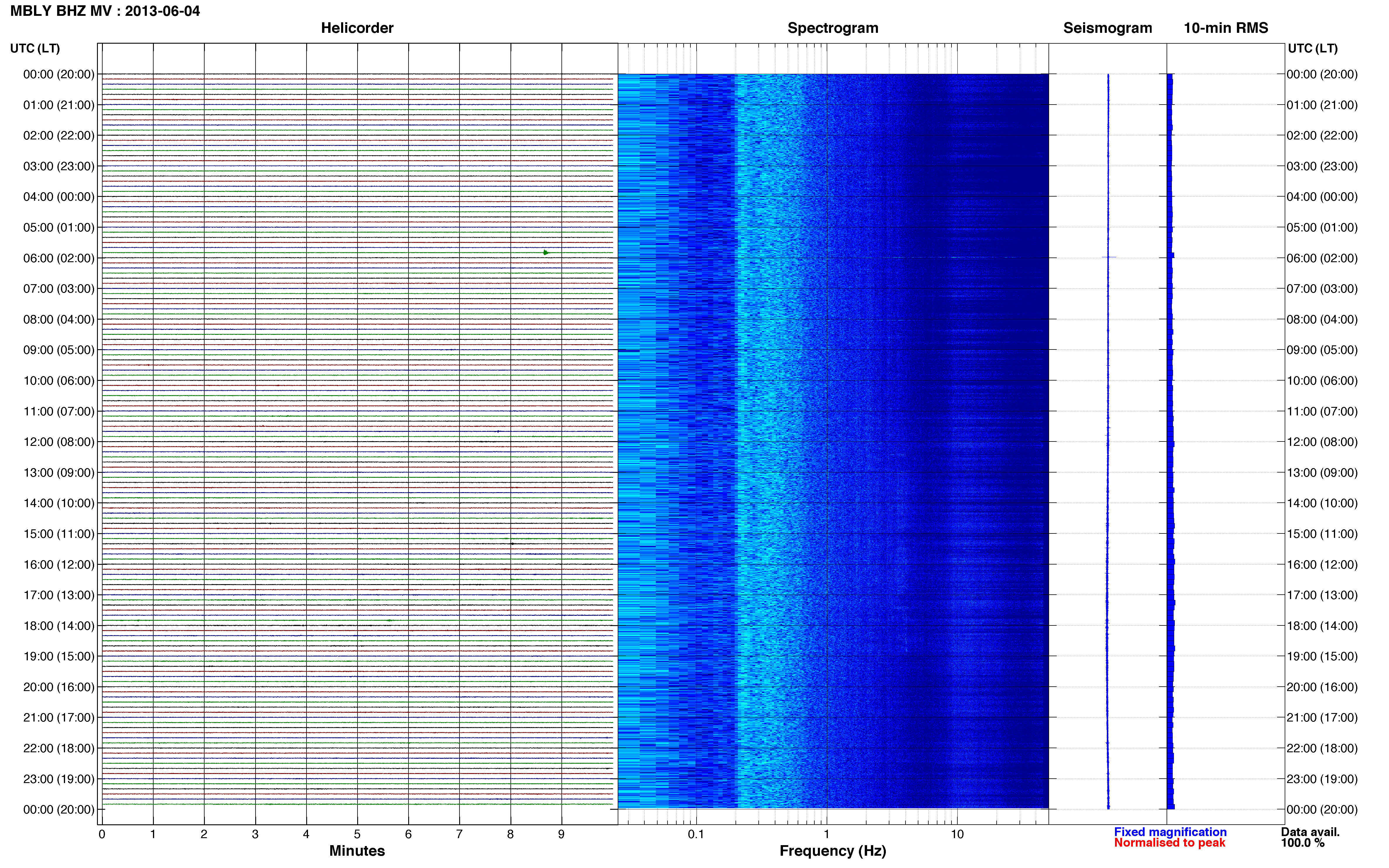Click minute tick label 6 on the helicorder axis
Image resolution: width=1389 pixels, height=868 pixels.
408,834
